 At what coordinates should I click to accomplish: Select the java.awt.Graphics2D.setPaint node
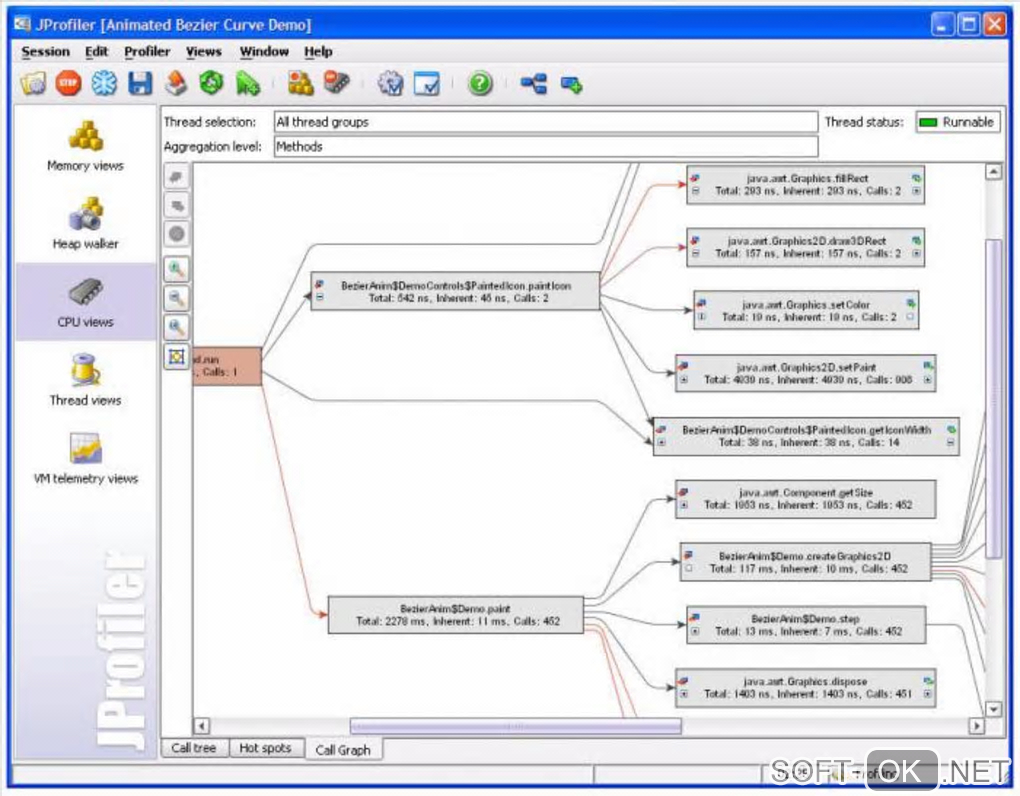[806, 373]
